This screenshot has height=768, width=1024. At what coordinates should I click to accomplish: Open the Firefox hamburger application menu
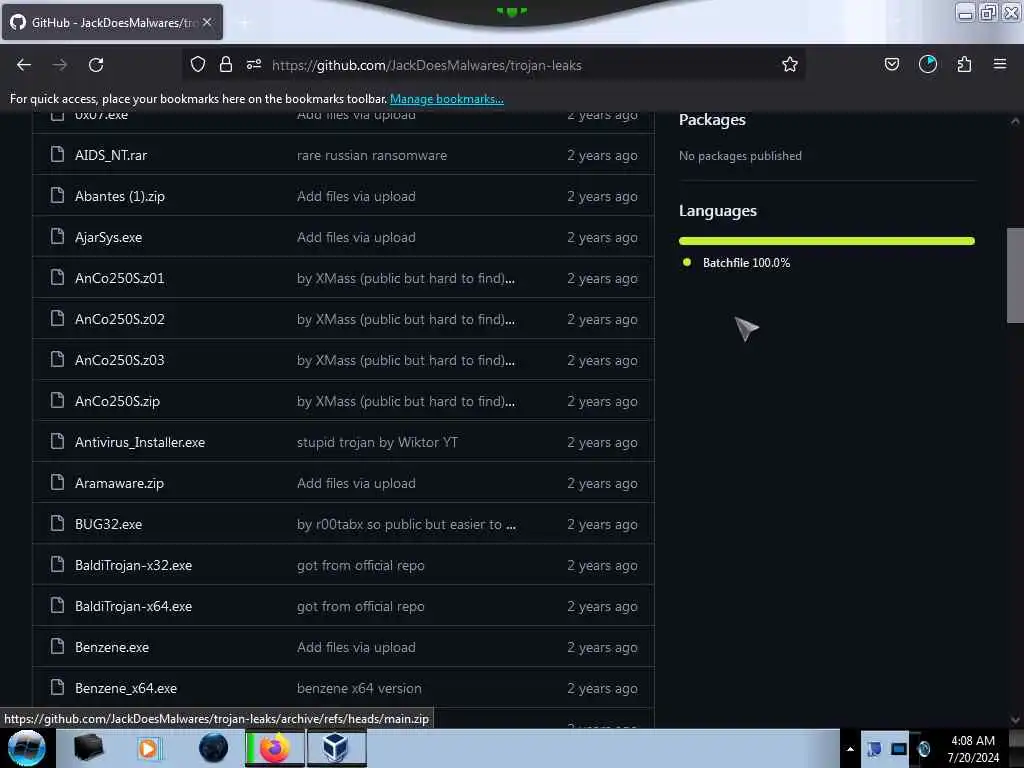coord(1000,64)
